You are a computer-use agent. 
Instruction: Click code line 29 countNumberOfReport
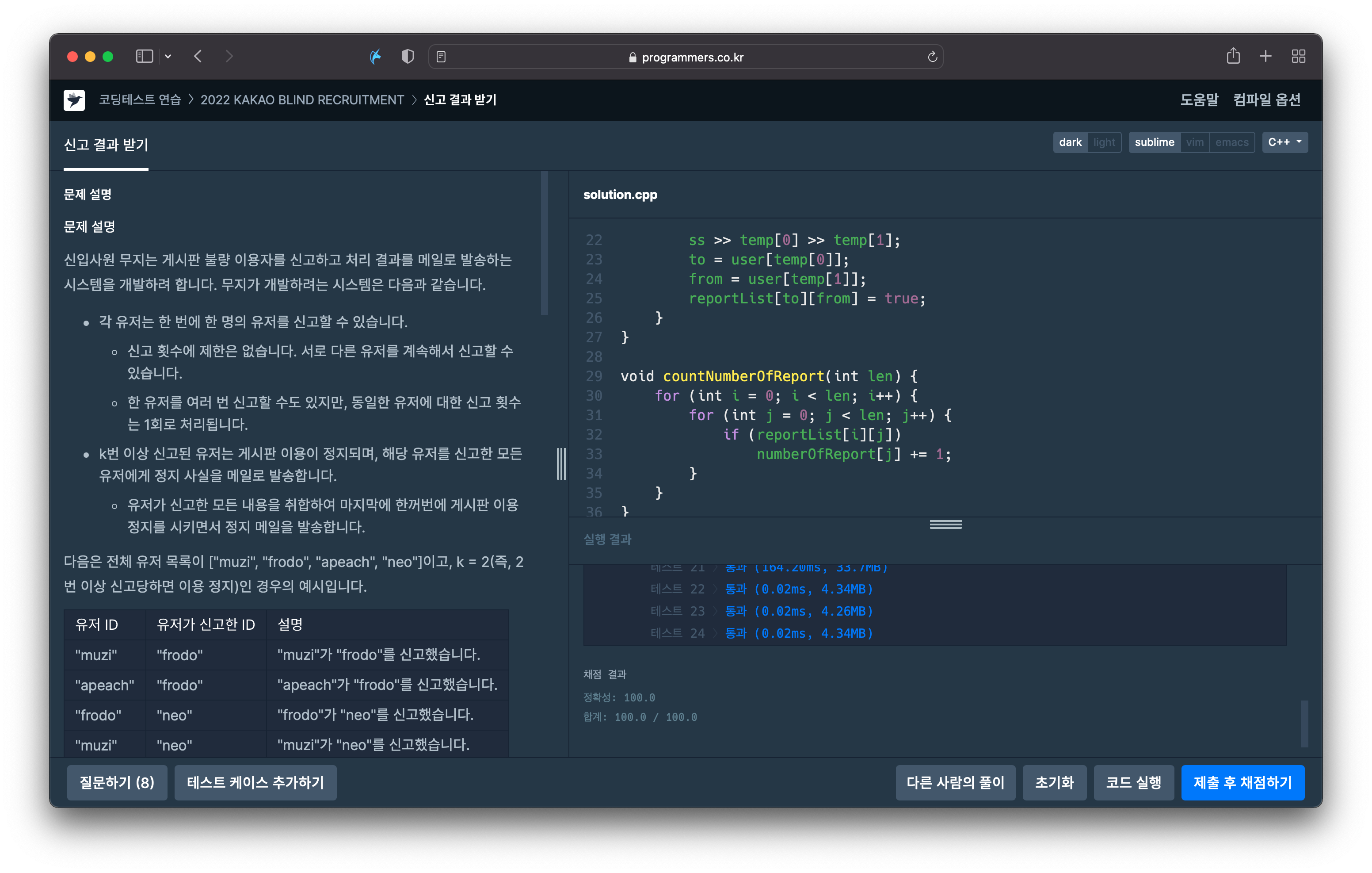(769, 376)
